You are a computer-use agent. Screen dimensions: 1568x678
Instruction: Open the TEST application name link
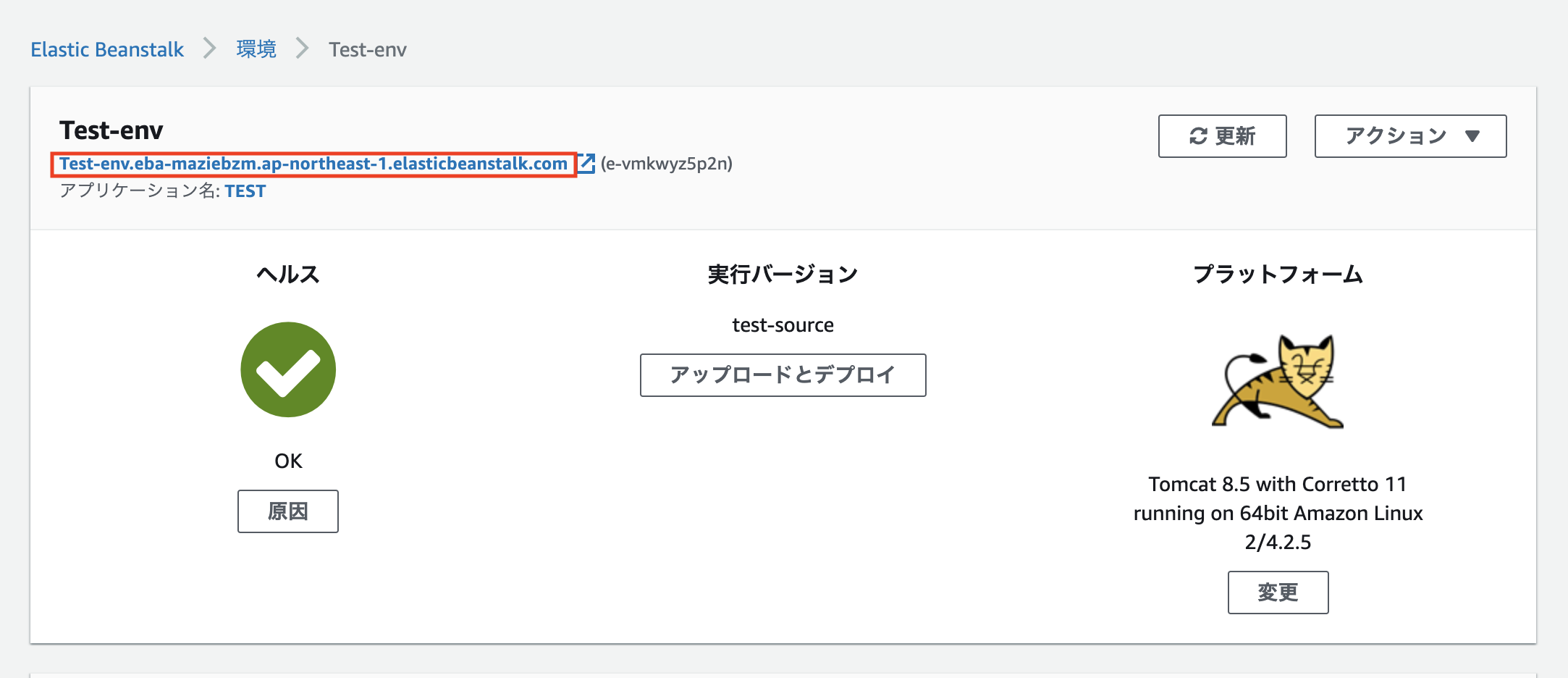[245, 191]
